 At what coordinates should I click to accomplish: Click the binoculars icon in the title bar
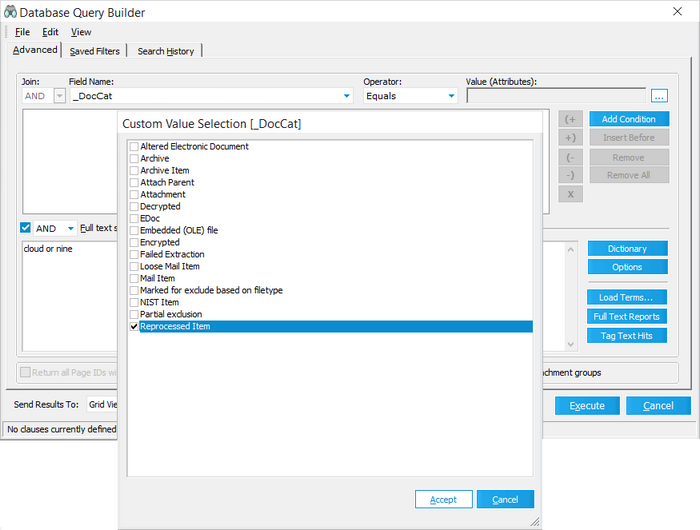10,12
